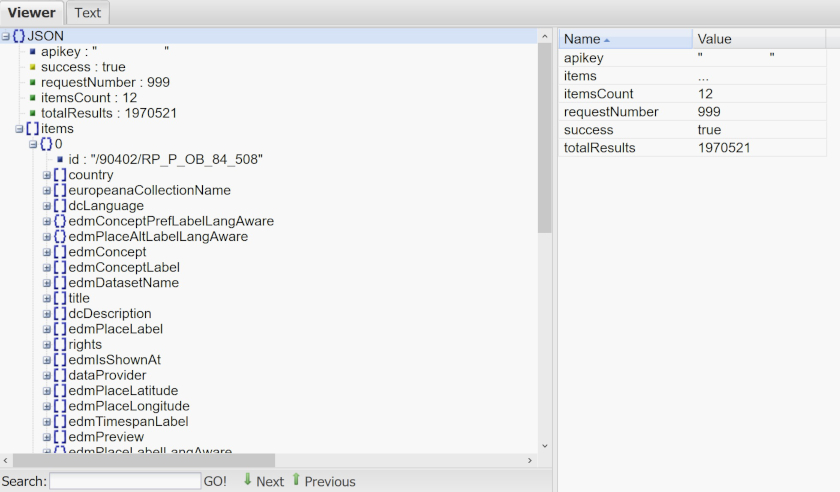Click the green up arrow Previous icon

tap(296, 480)
